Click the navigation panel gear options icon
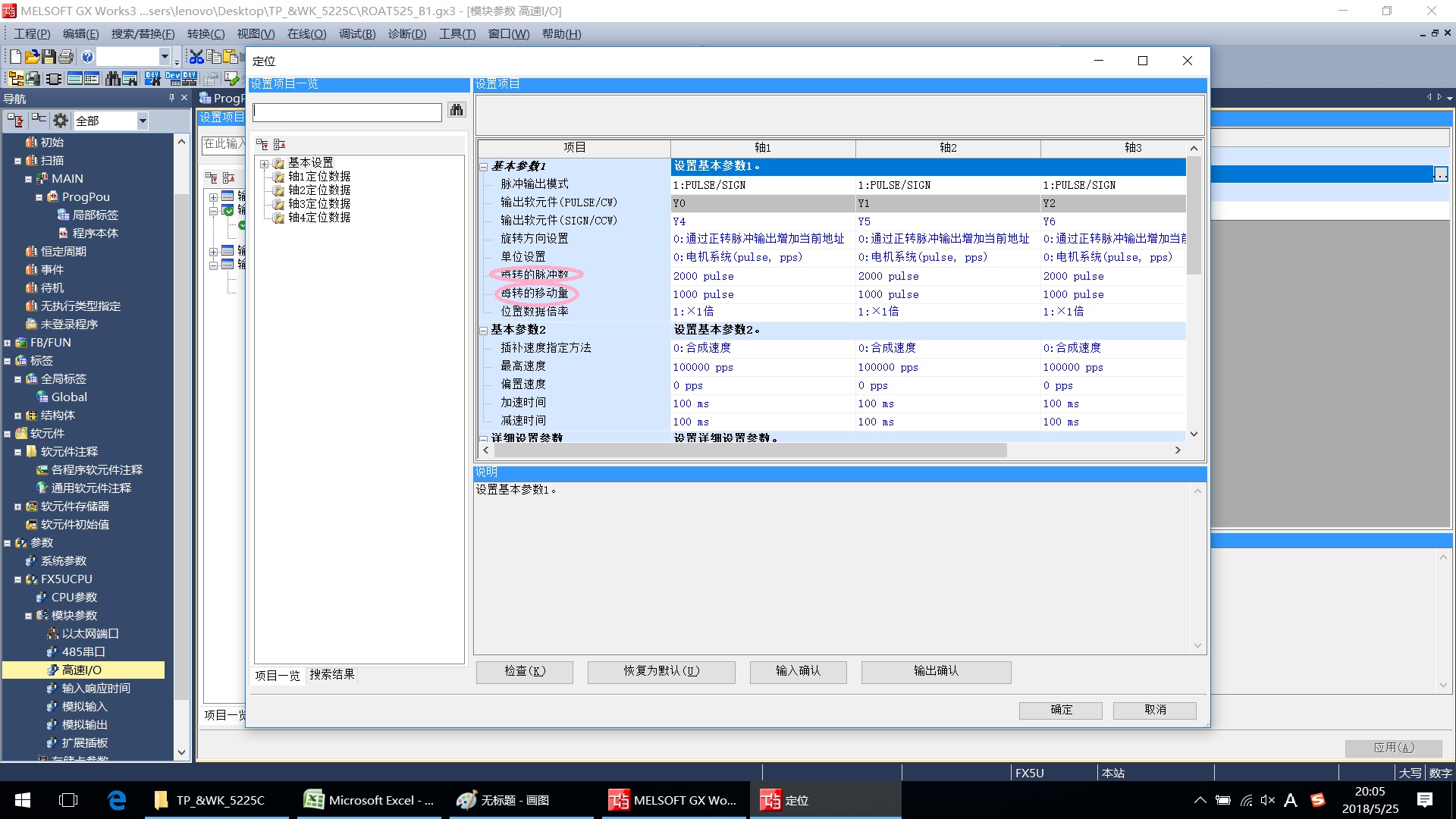Image resolution: width=1456 pixels, height=819 pixels. (61, 121)
